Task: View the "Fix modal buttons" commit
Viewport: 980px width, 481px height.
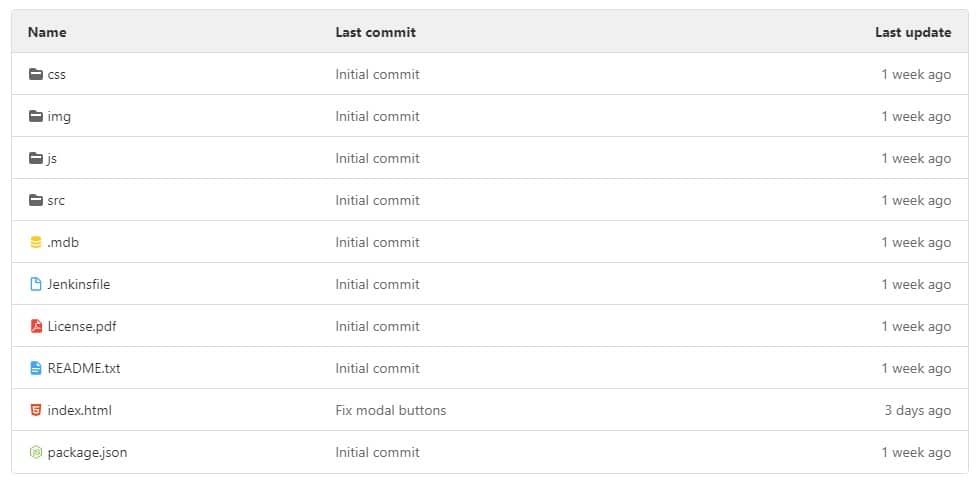Action: tap(391, 410)
